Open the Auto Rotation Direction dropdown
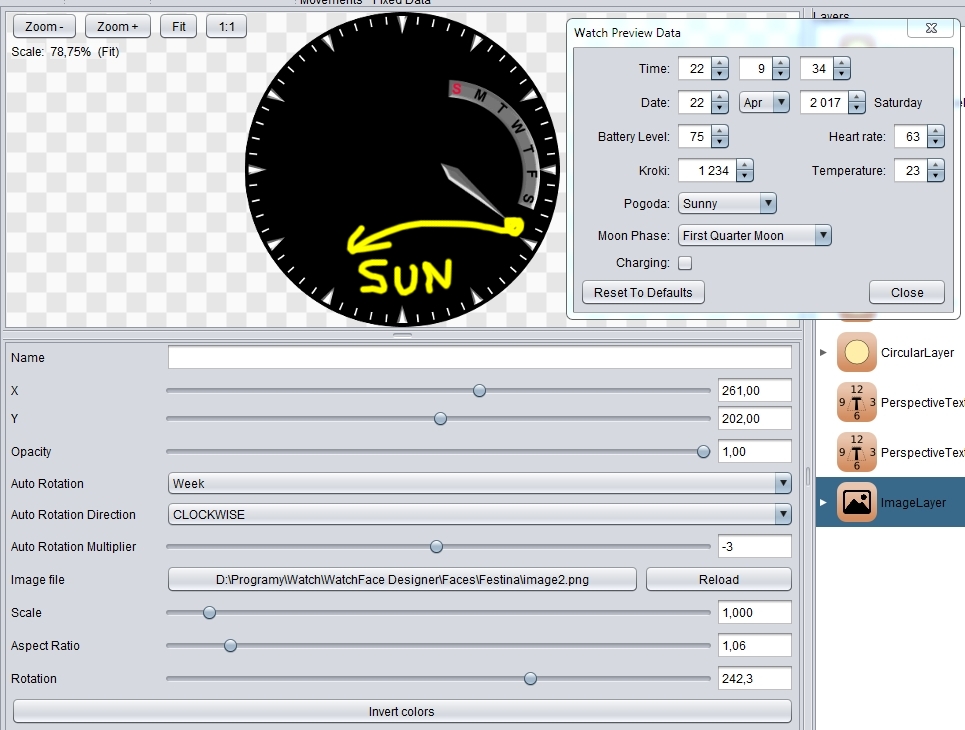This screenshot has height=730, width=965. point(479,514)
